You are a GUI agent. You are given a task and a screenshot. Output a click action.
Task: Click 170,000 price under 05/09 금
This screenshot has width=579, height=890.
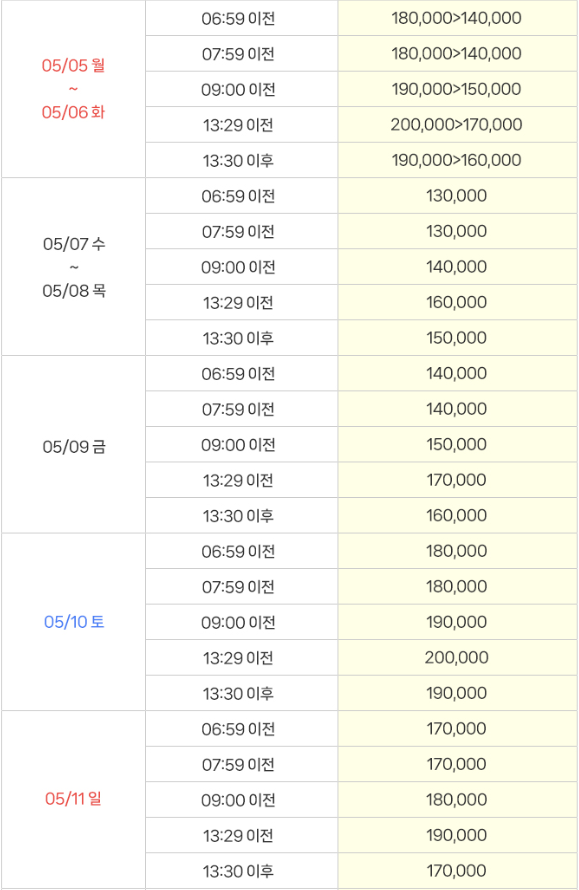(457, 480)
